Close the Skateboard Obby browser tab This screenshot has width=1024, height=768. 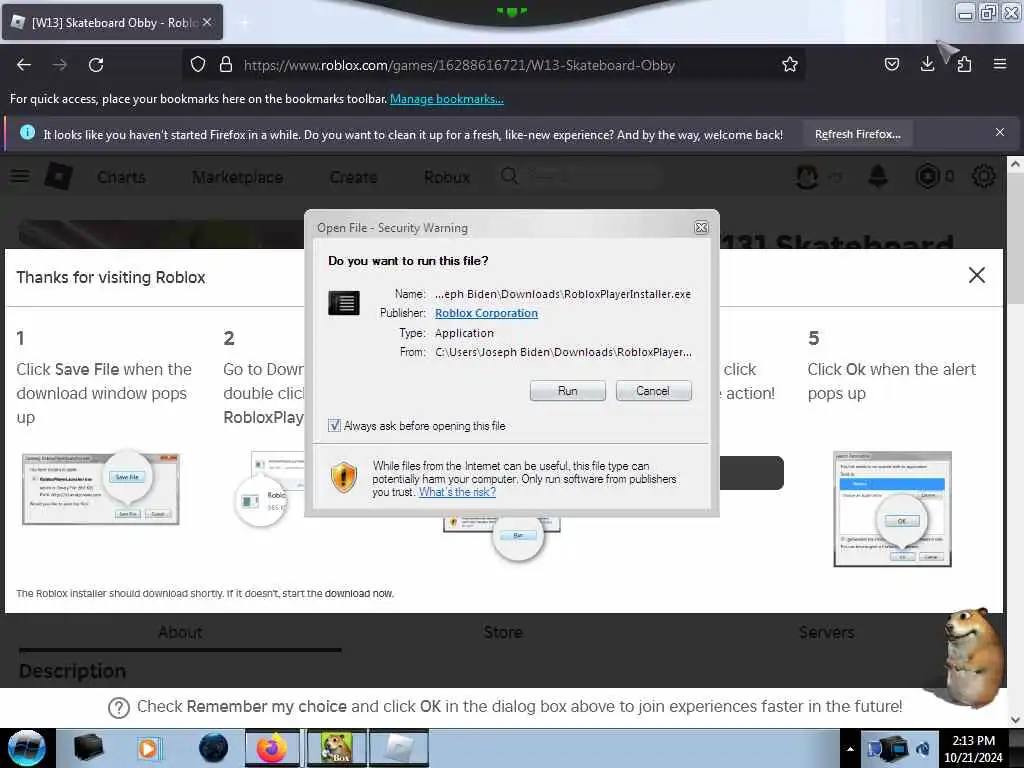pyautogui.click(x=207, y=22)
